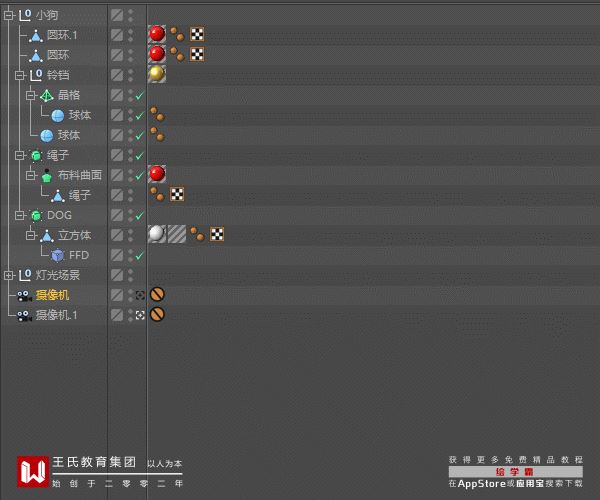Click the checkerboard UVW tag on 圆环 row

[x=197, y=54]
